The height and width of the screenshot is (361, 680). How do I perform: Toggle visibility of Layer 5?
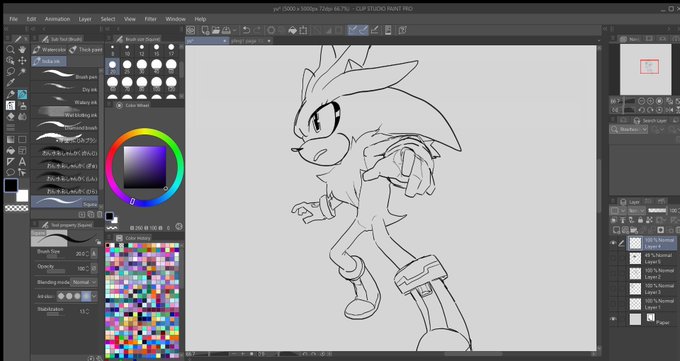pyautogui.click(x=613, y=259)
